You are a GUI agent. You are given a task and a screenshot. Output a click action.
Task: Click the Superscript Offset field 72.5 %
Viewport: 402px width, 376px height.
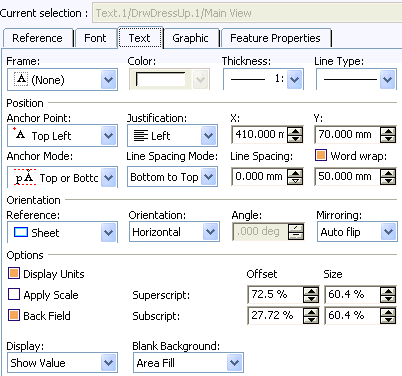[275, 294]
